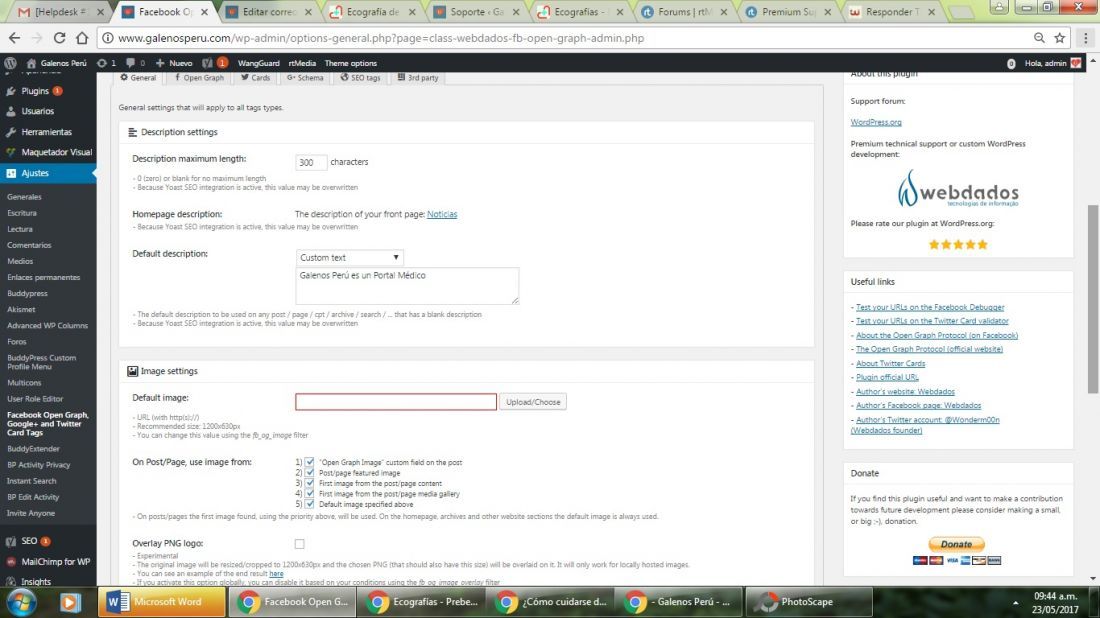The height and width of the screenshot is (618, 1100).
Task: Click the Yoast SEO admin bar icon
Action: tap(208, 63)
